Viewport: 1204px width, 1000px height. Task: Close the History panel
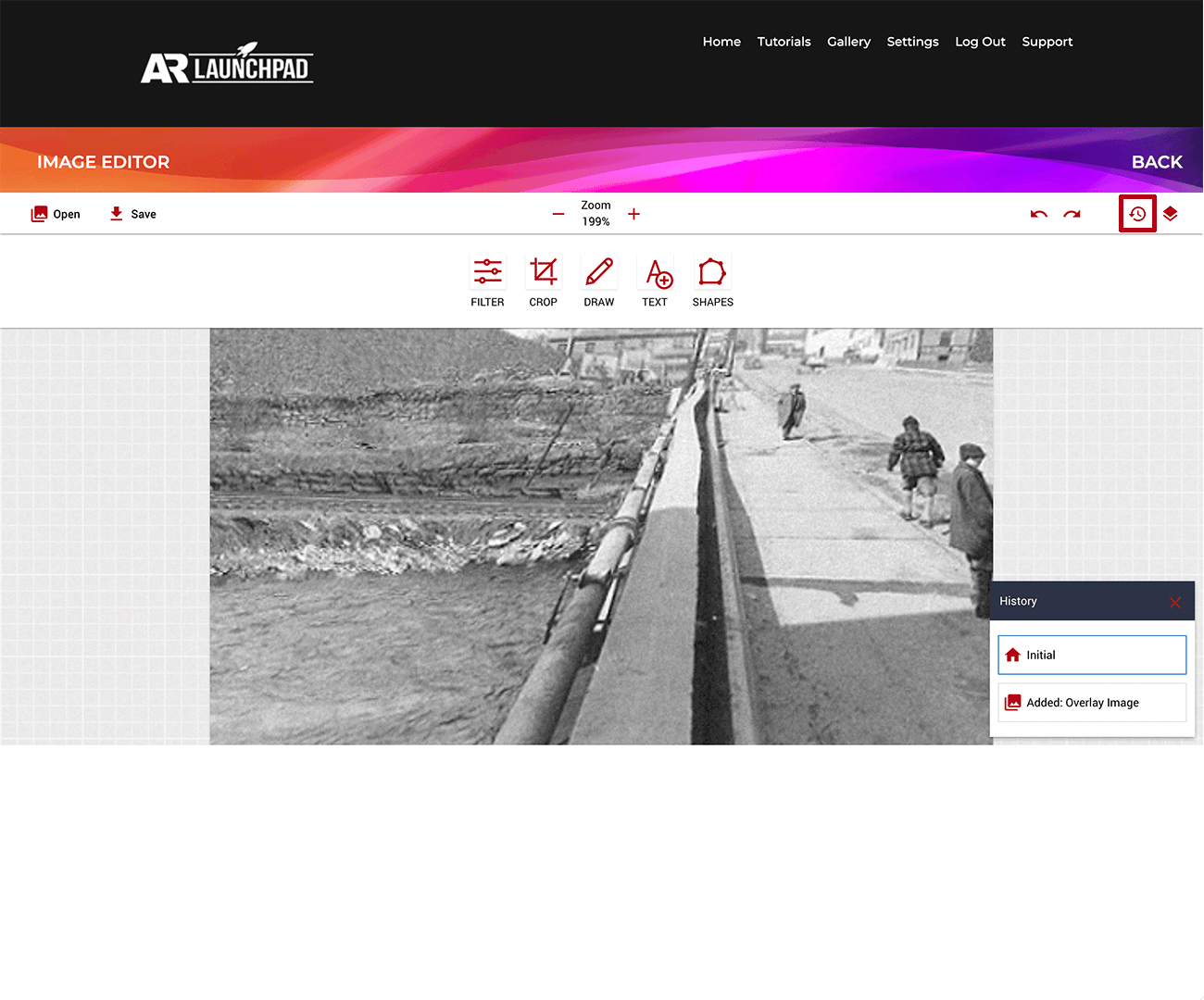click(1175, 602)
